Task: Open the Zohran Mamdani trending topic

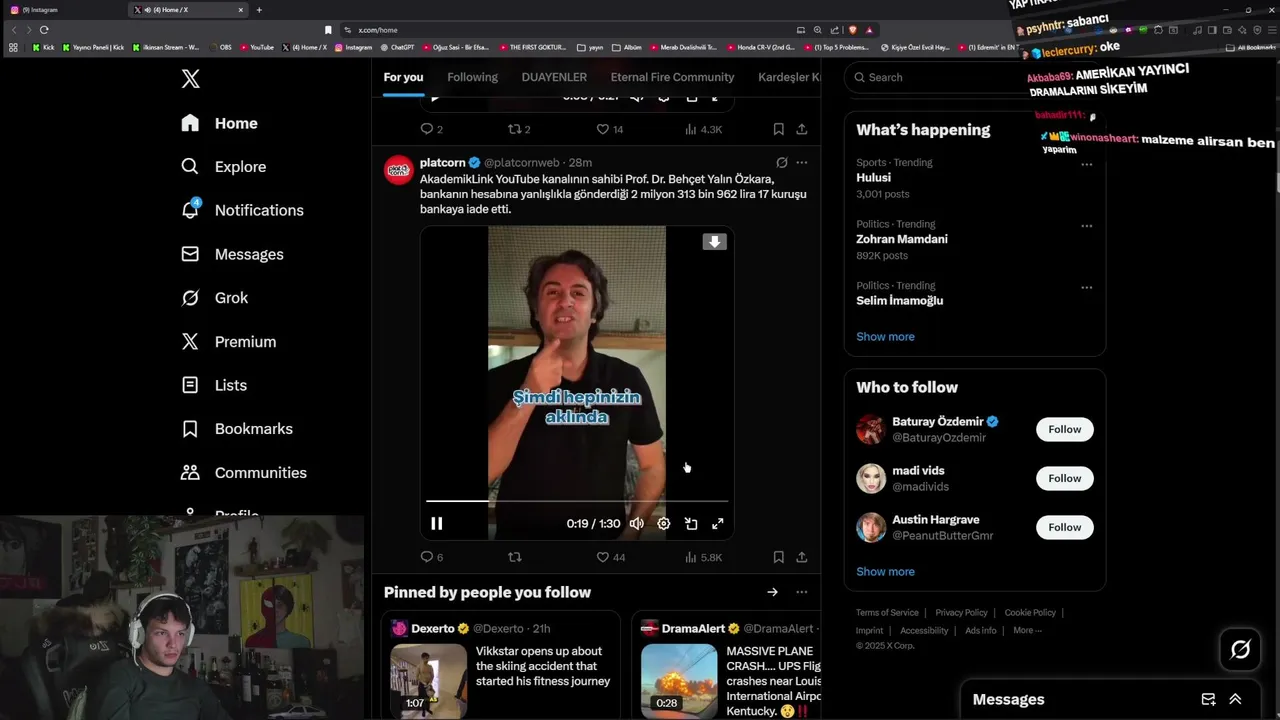Action: coord(901,239)
